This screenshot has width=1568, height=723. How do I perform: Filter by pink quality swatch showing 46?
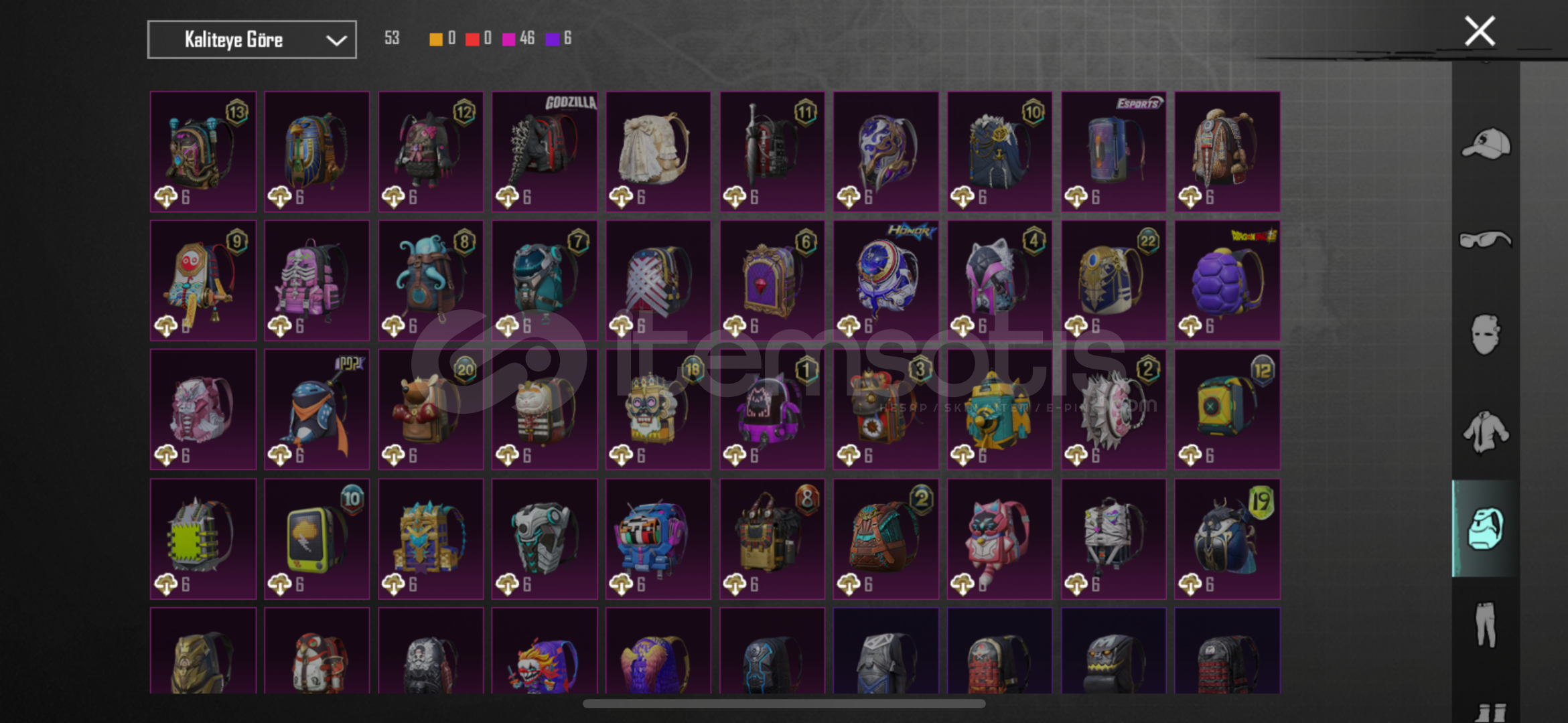pyautogui.click(x=509, y=39)
